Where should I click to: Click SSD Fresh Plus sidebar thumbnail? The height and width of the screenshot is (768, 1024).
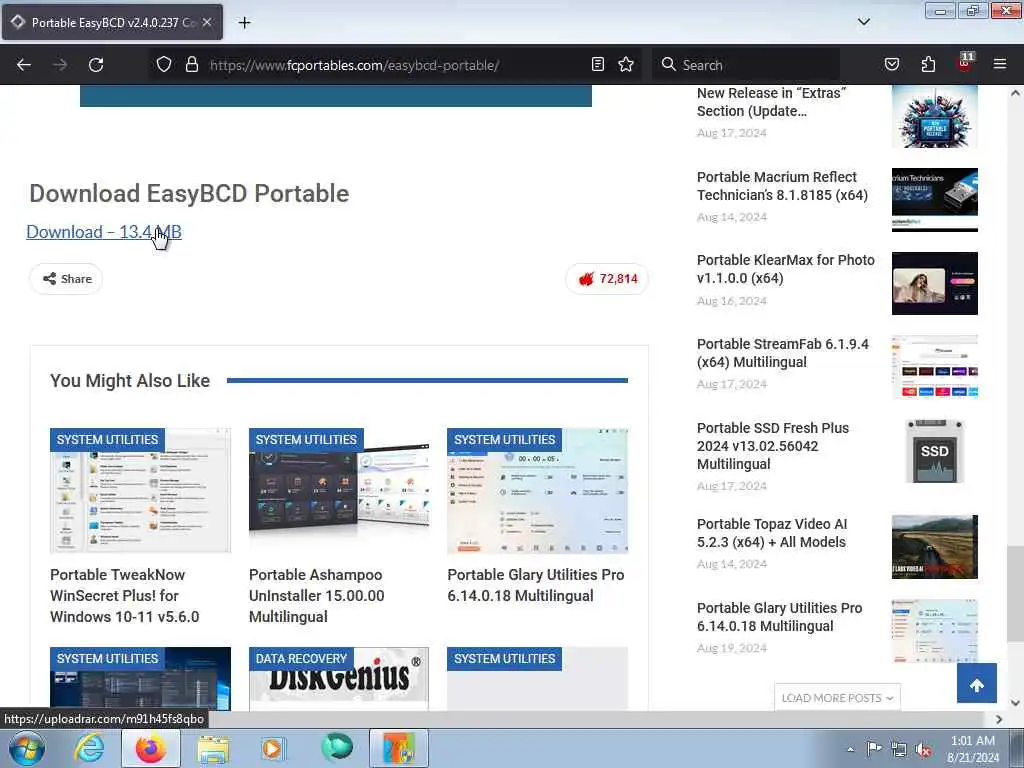pos(935,451)
